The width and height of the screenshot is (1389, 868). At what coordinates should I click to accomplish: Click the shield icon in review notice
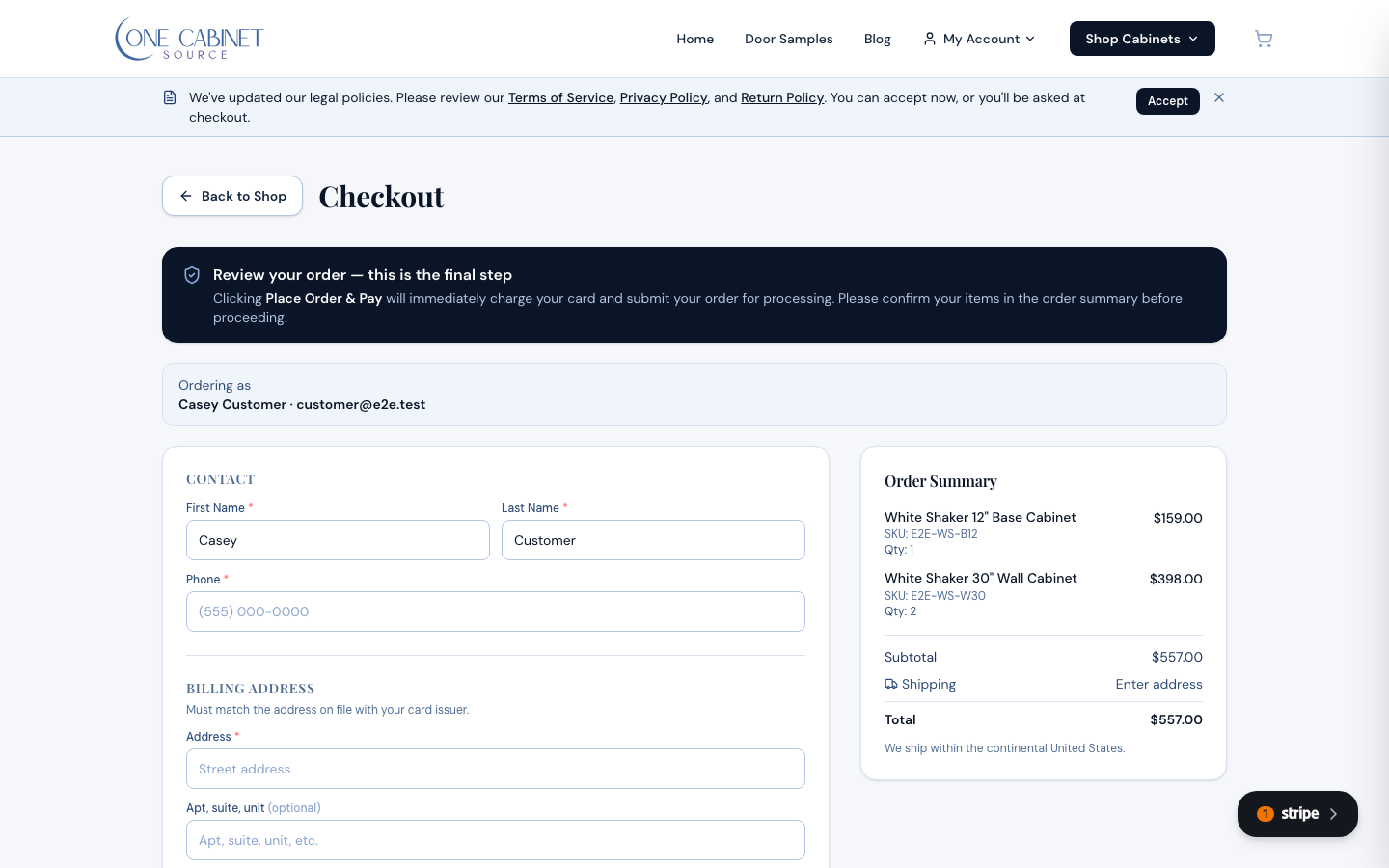click(x=192, y=275)
